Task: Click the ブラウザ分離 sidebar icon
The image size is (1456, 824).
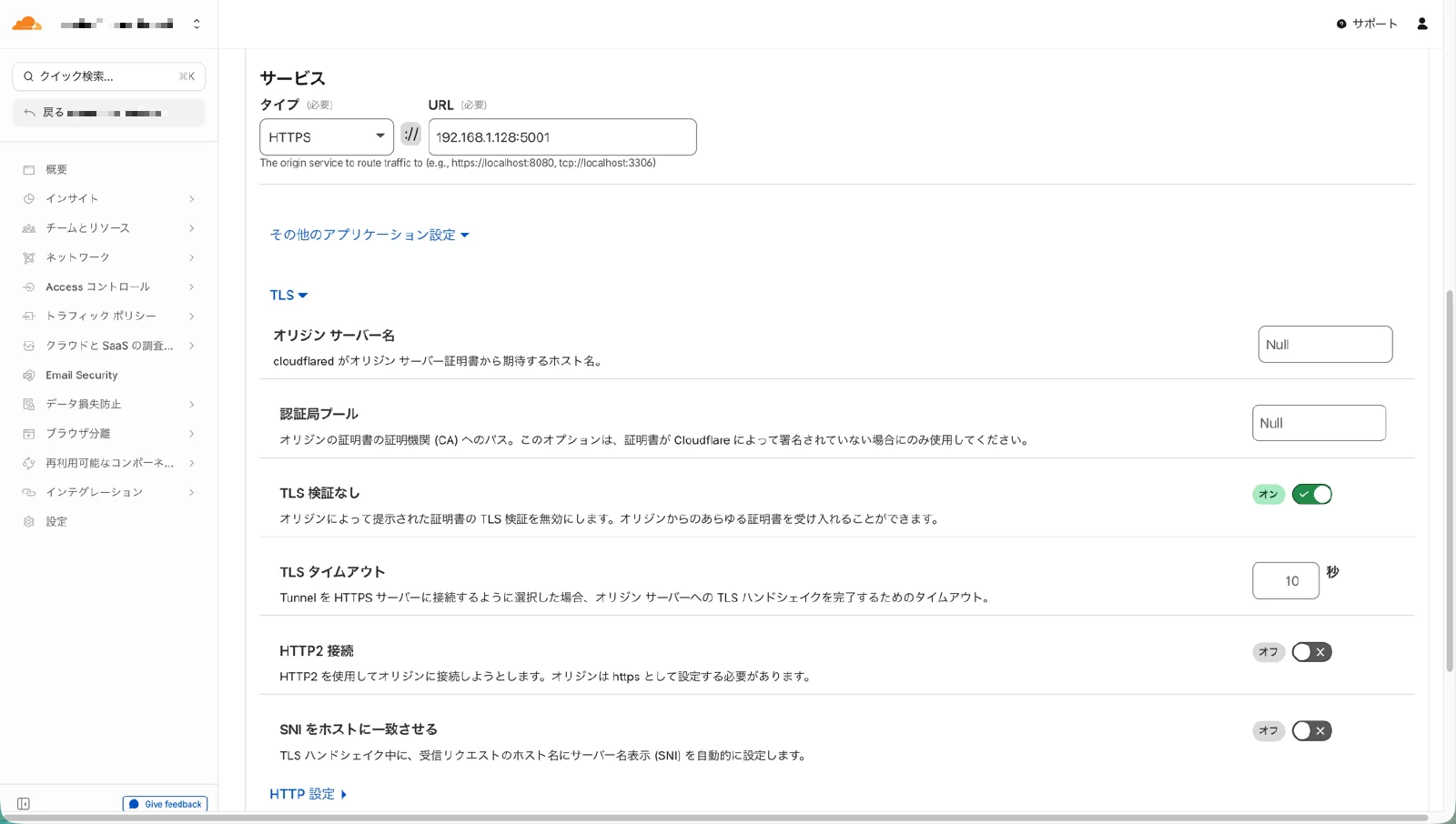Action: [x=28, y=433]
